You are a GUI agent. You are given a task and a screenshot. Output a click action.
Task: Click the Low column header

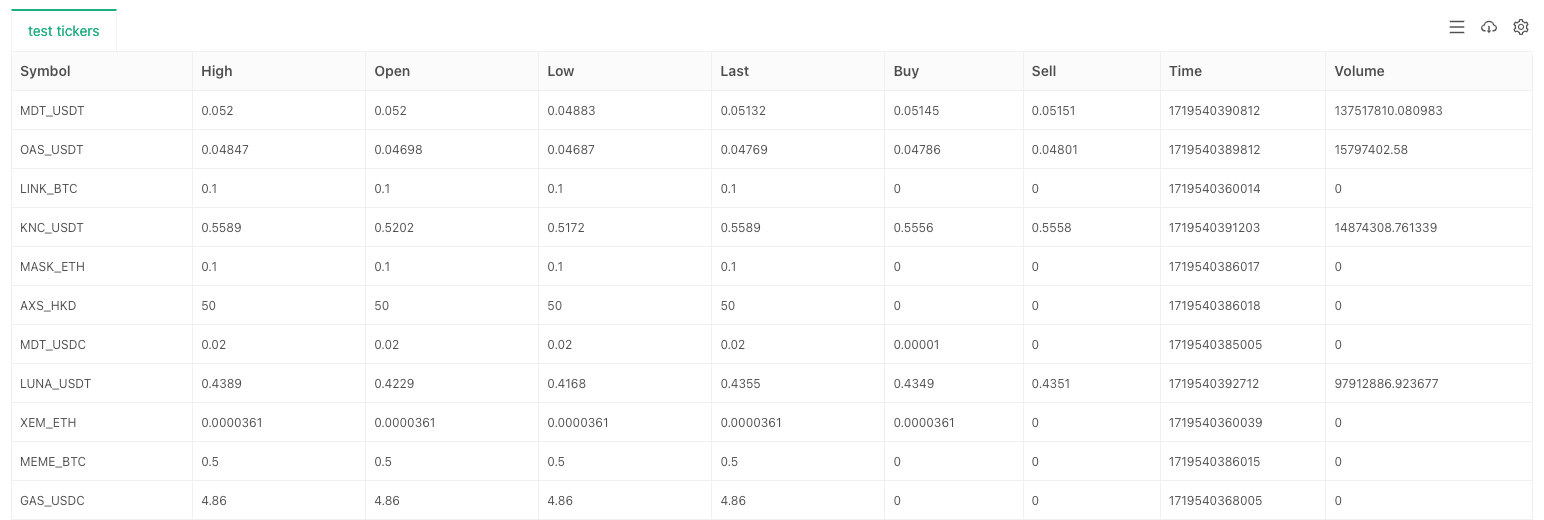[x=561, y=71]
